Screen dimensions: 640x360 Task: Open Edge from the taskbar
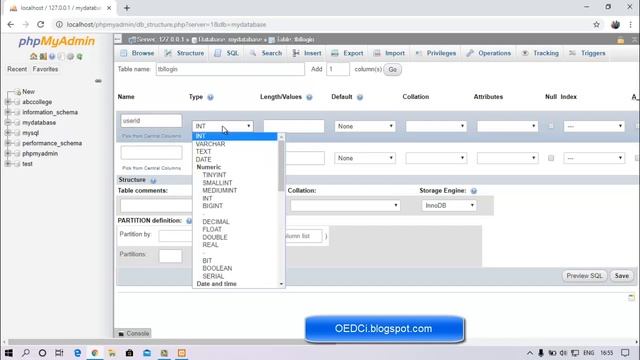coord(78,353)
